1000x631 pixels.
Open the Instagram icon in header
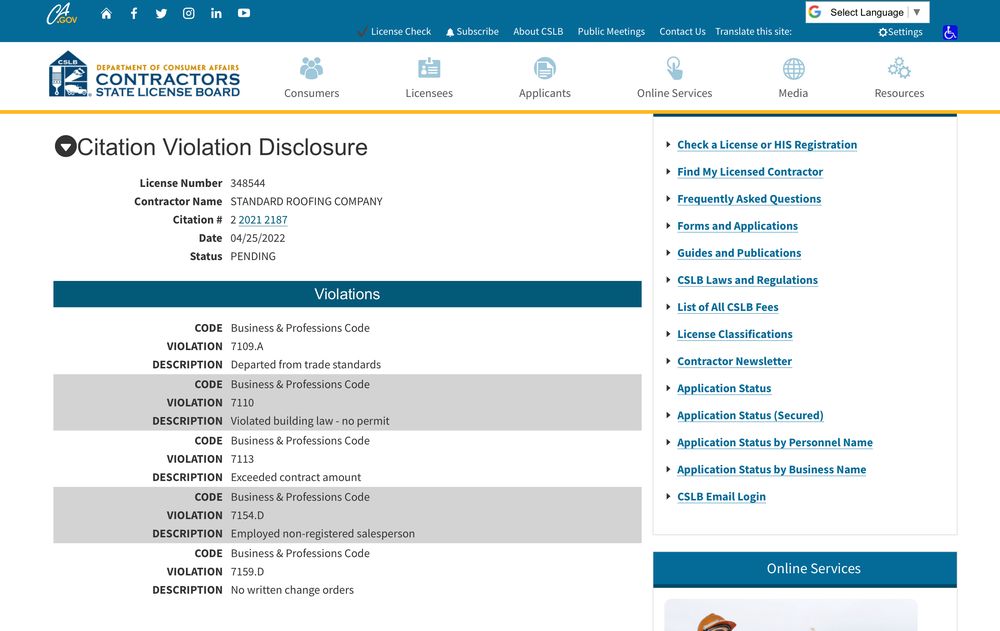pyautogui.click(x=189, y=14)
